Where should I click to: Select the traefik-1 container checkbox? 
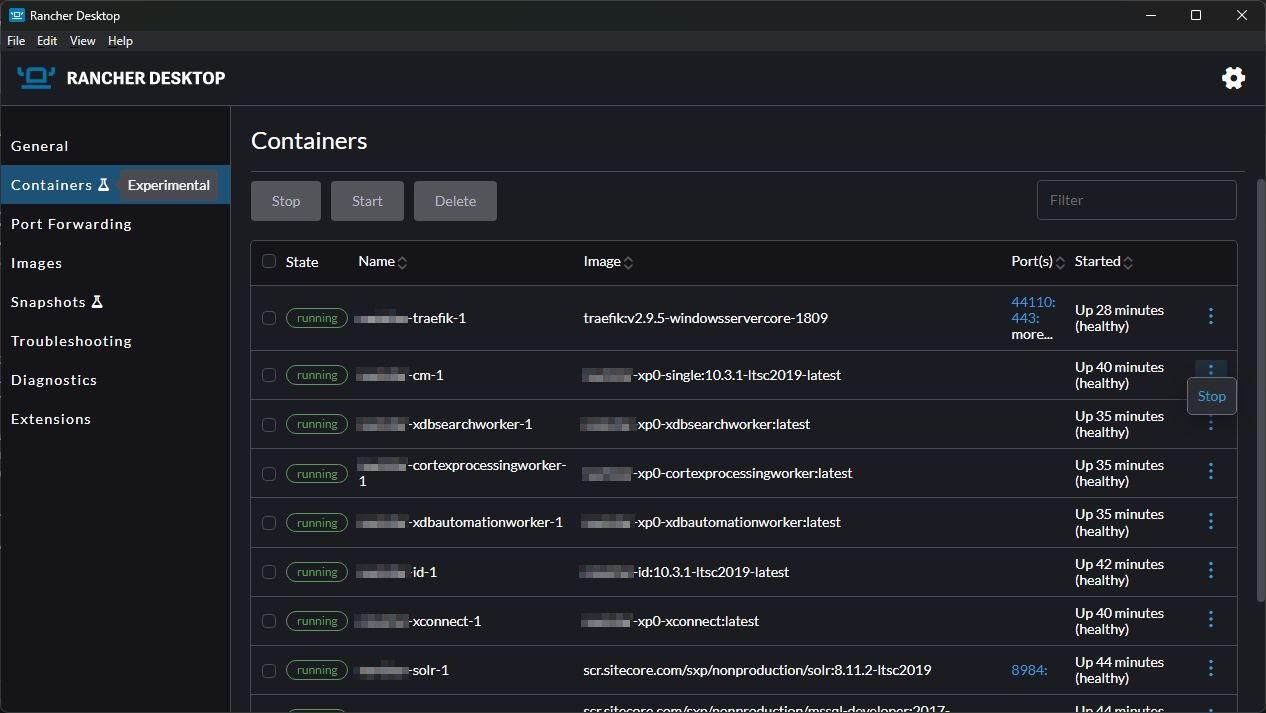[x=268, y=318]
